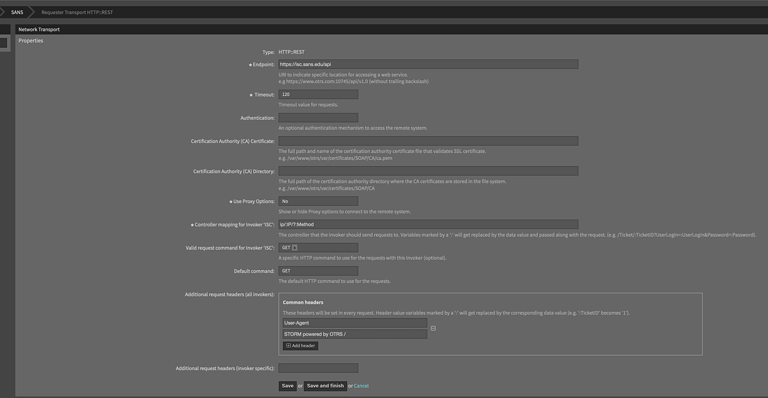This screenshot has width=768, height=398.
Task: Click the 'Use Proxy Options:' label
Action: tap(254, 201)
